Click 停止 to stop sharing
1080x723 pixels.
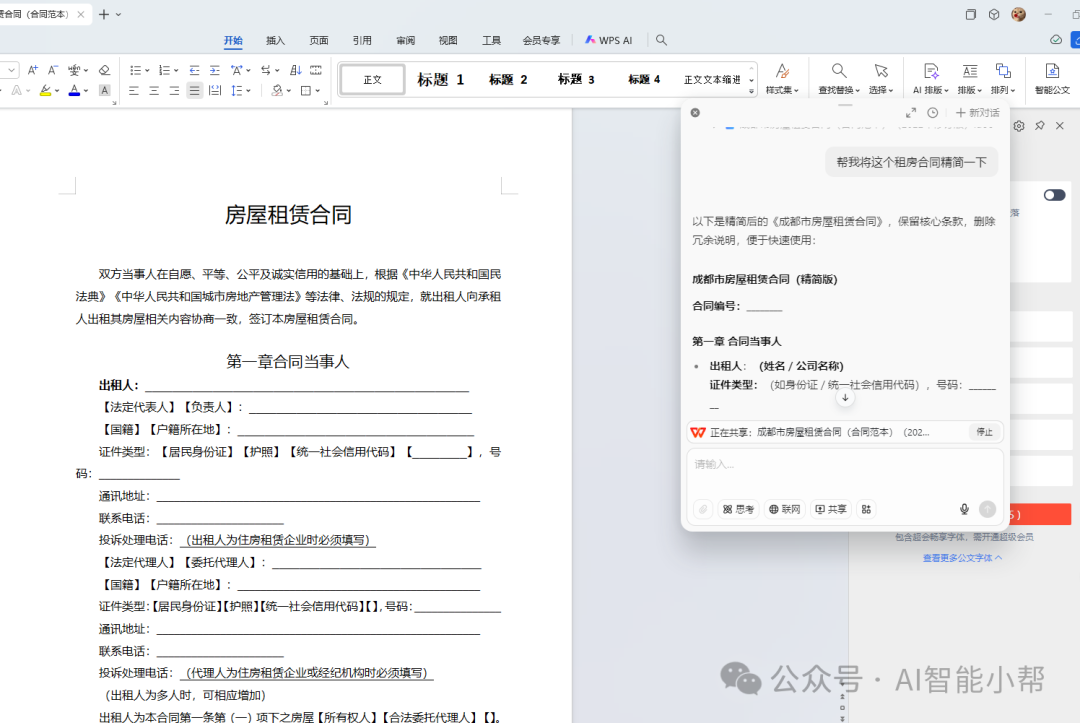coord(984,432)
